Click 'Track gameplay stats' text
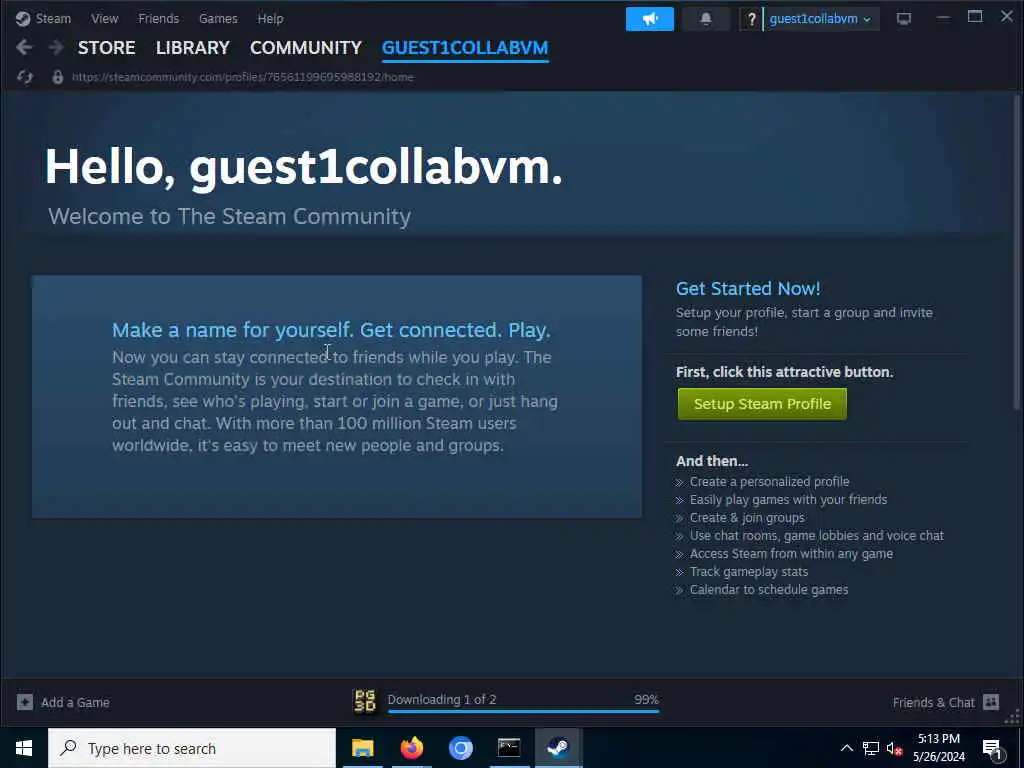 tap(749, 571)
